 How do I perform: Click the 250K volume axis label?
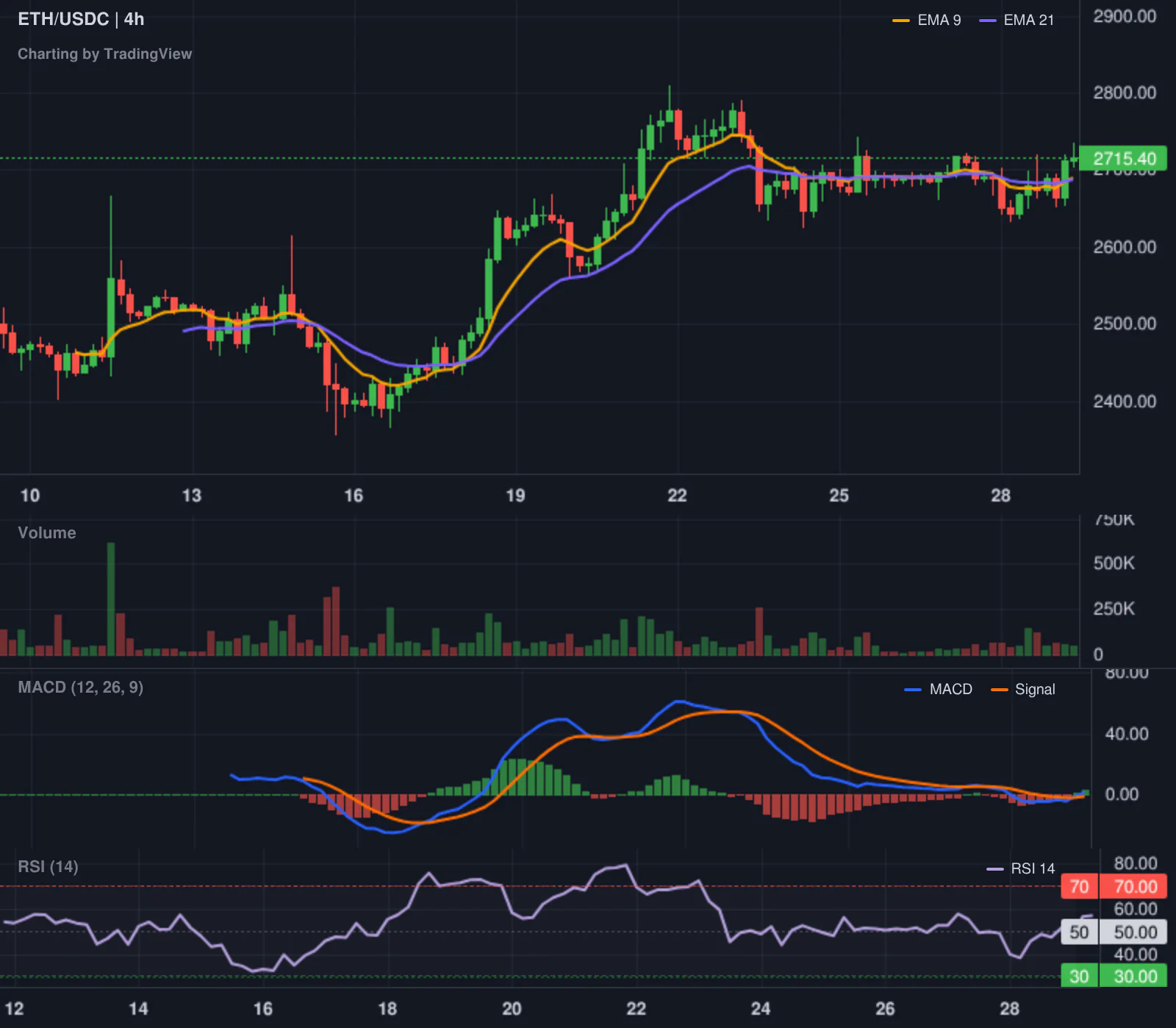point(1114,609)
